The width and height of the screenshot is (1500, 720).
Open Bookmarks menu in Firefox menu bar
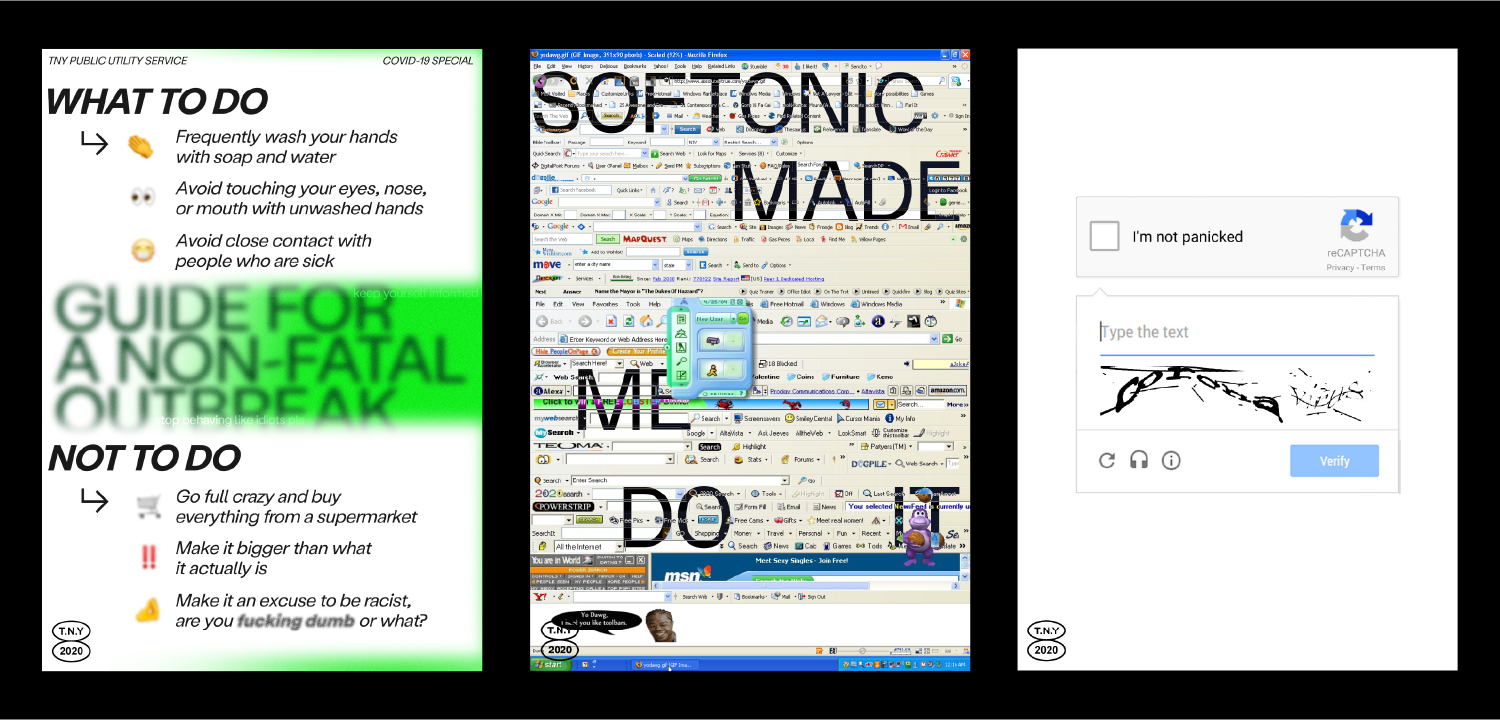click(635, 66)
